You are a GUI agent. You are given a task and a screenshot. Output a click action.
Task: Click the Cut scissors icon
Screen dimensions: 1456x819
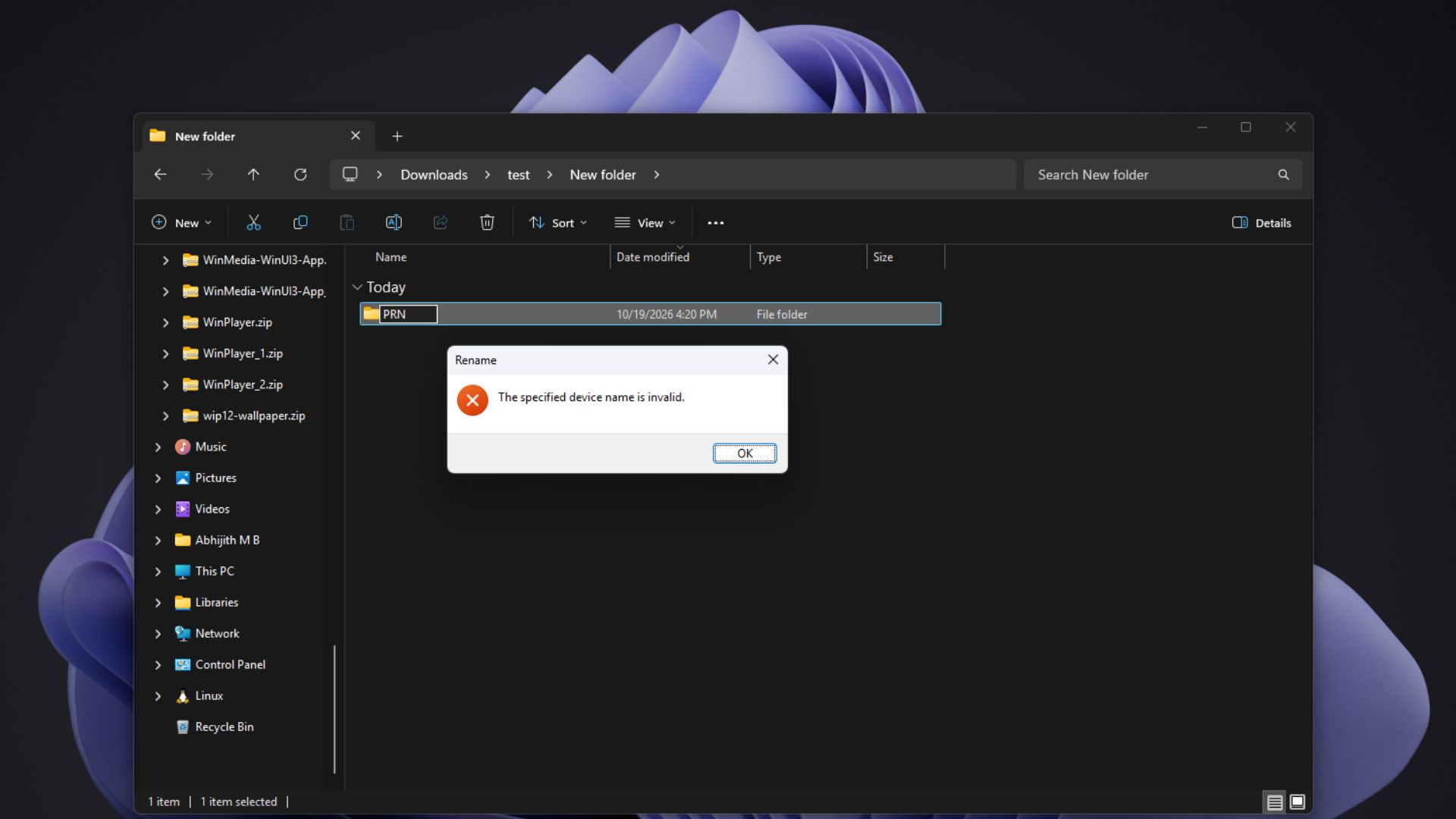(253, 222)
